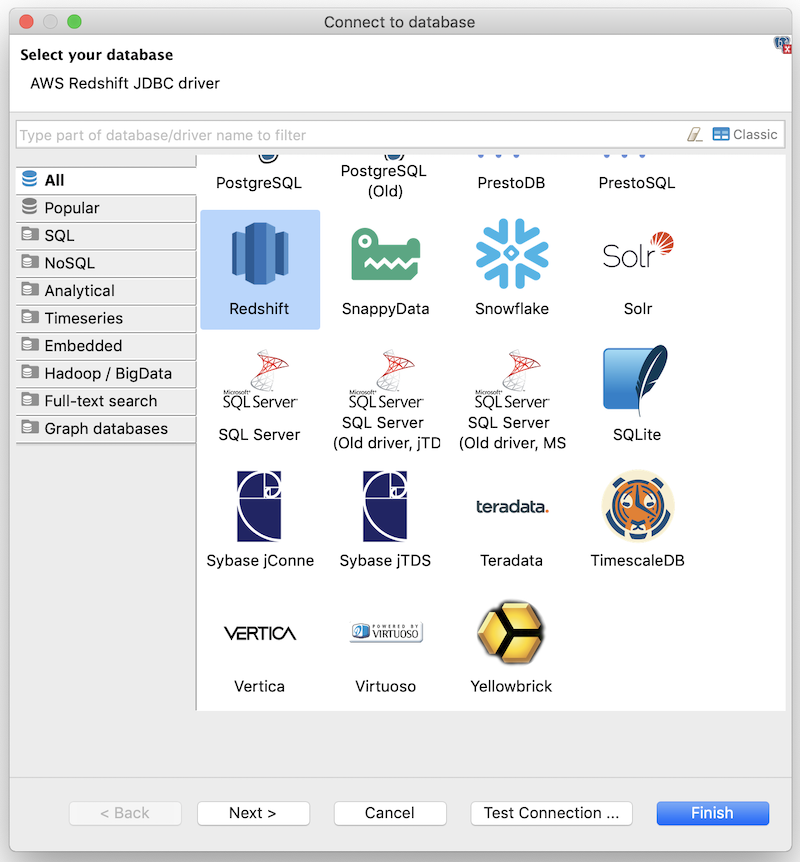This screenshot has height=862, width=800.
Task: Open the Timeseries category
Action: (x=106, y=318)
